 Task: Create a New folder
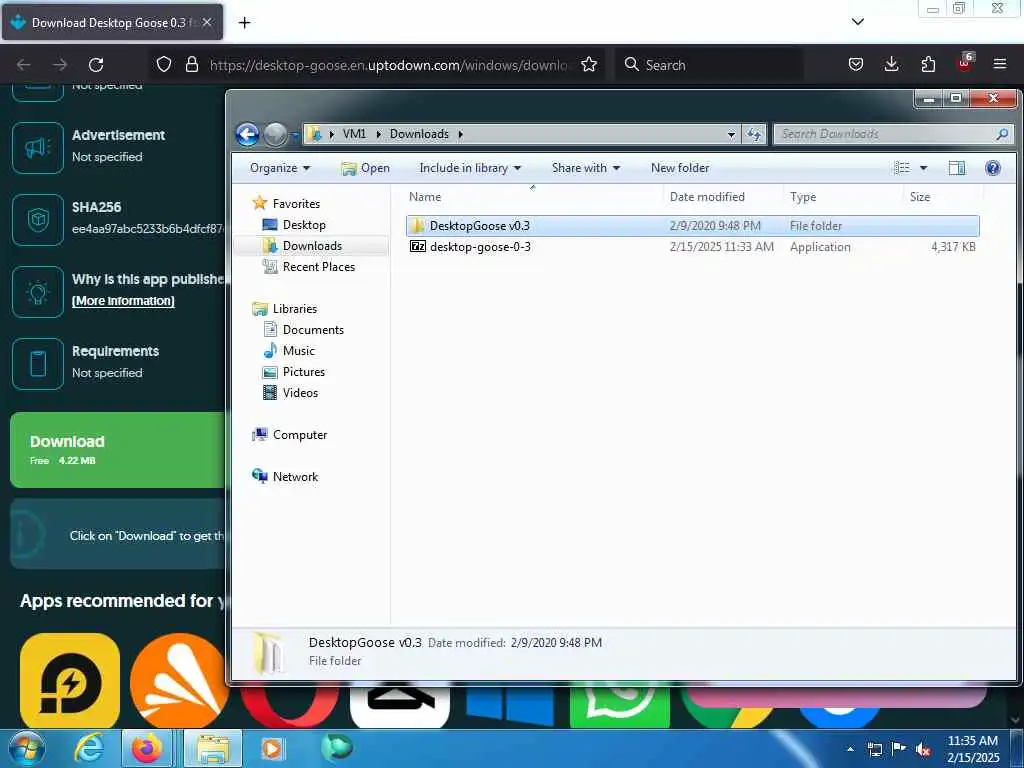point(680,168)
